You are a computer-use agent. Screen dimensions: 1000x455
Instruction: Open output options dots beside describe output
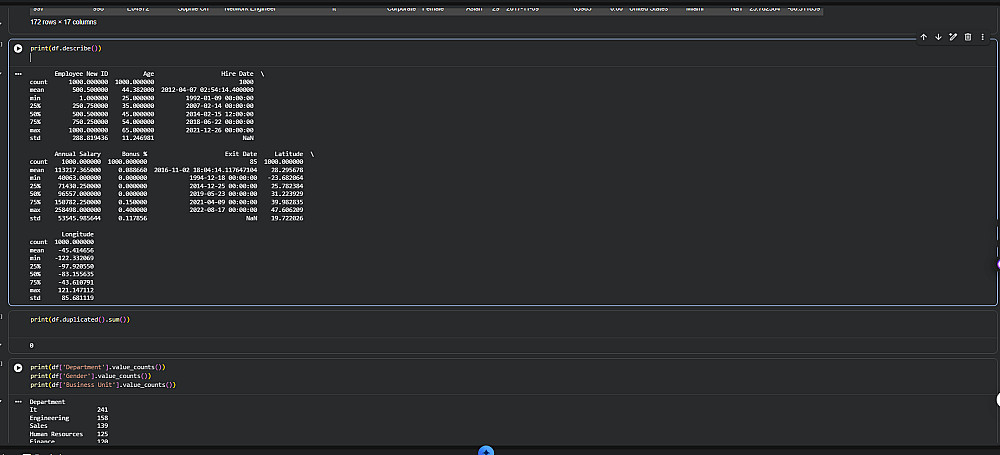18,74
